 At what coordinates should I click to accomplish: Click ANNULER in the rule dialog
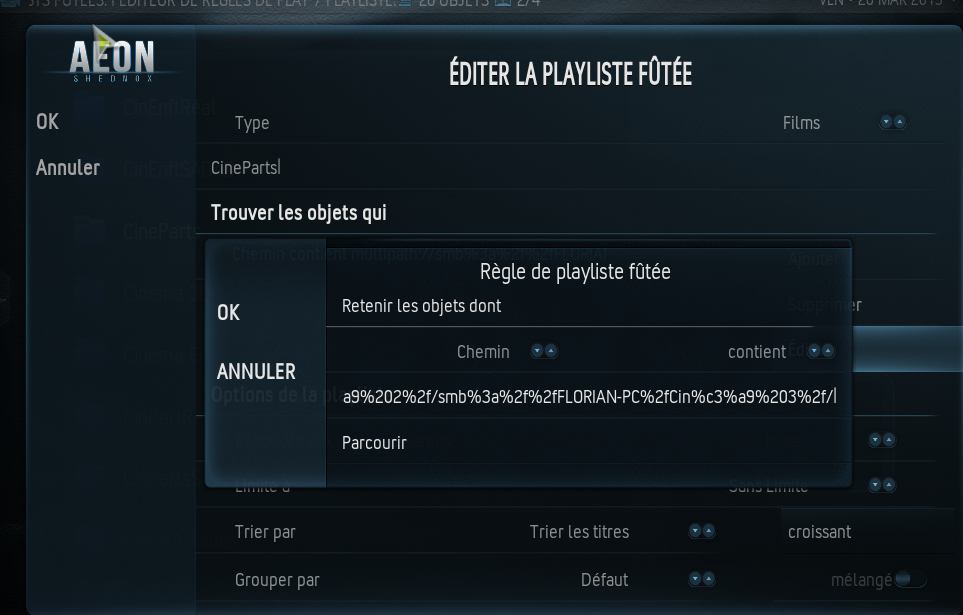click(256, 371)
